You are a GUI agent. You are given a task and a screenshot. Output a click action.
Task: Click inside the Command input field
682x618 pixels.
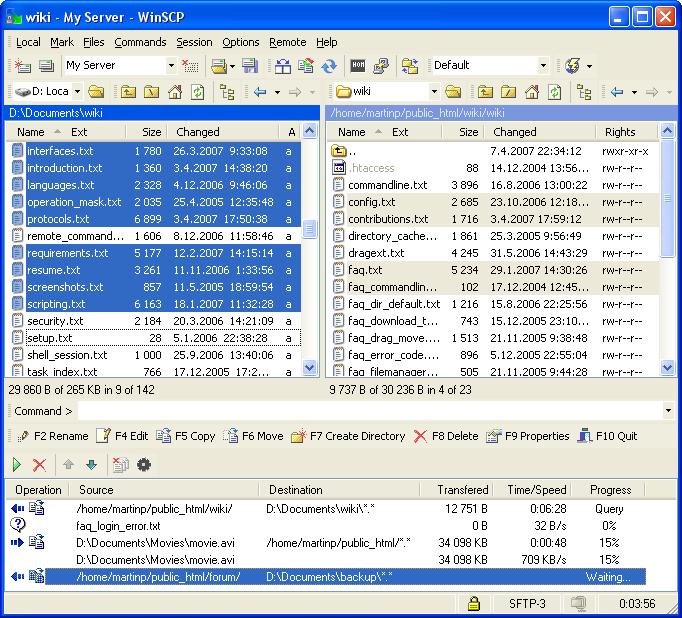point(370,411)
